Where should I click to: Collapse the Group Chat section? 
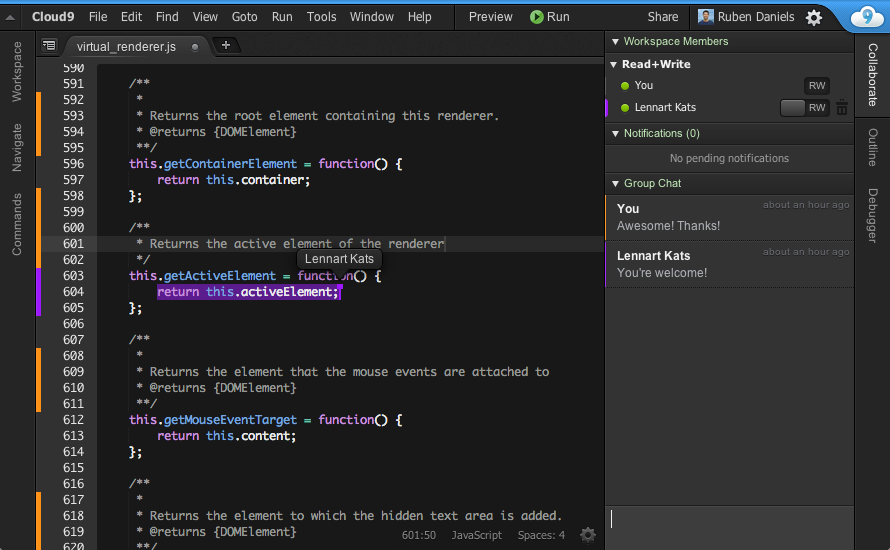(x=615, y=184)
